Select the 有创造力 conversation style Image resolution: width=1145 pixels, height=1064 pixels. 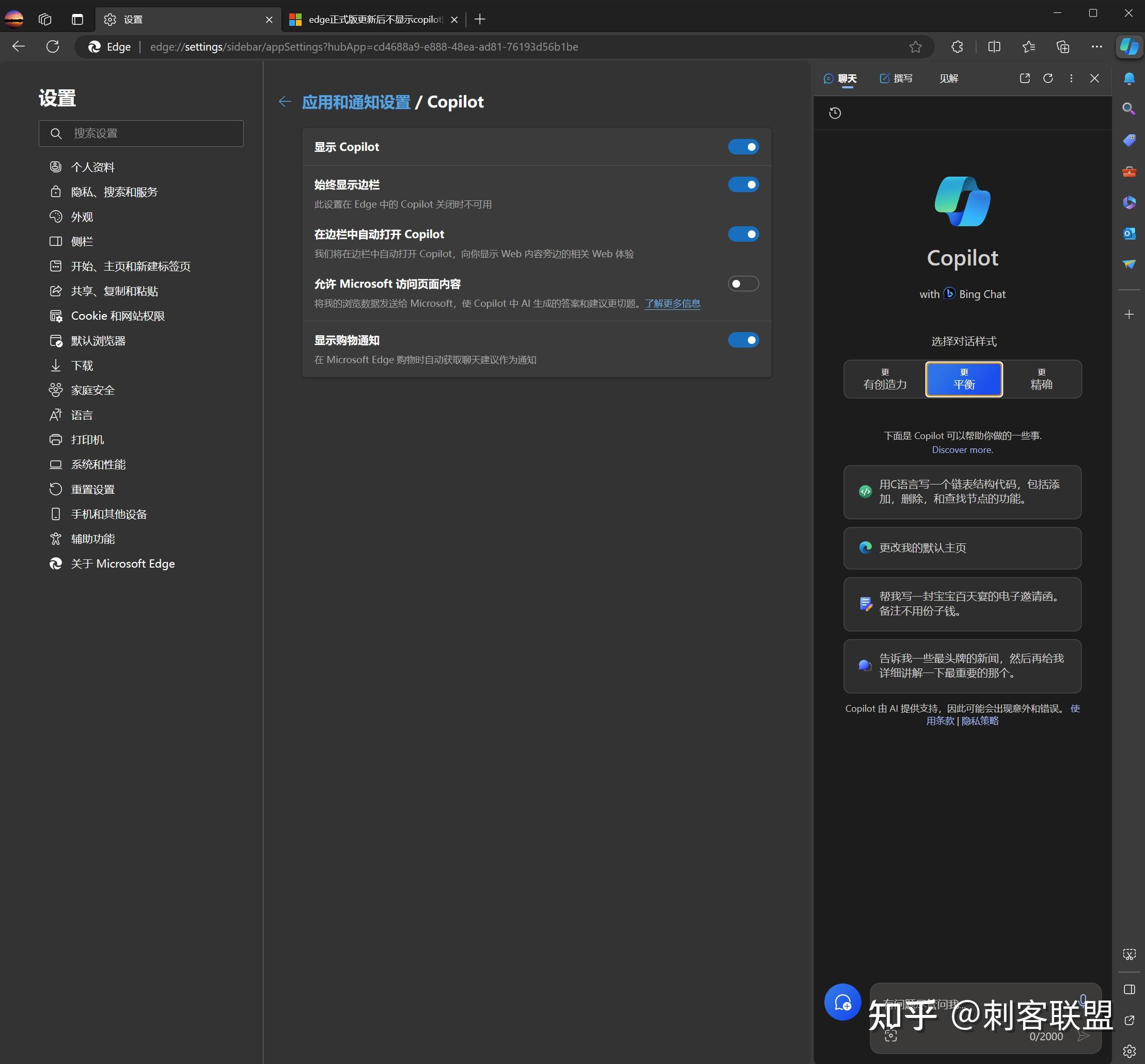point(885,380)
